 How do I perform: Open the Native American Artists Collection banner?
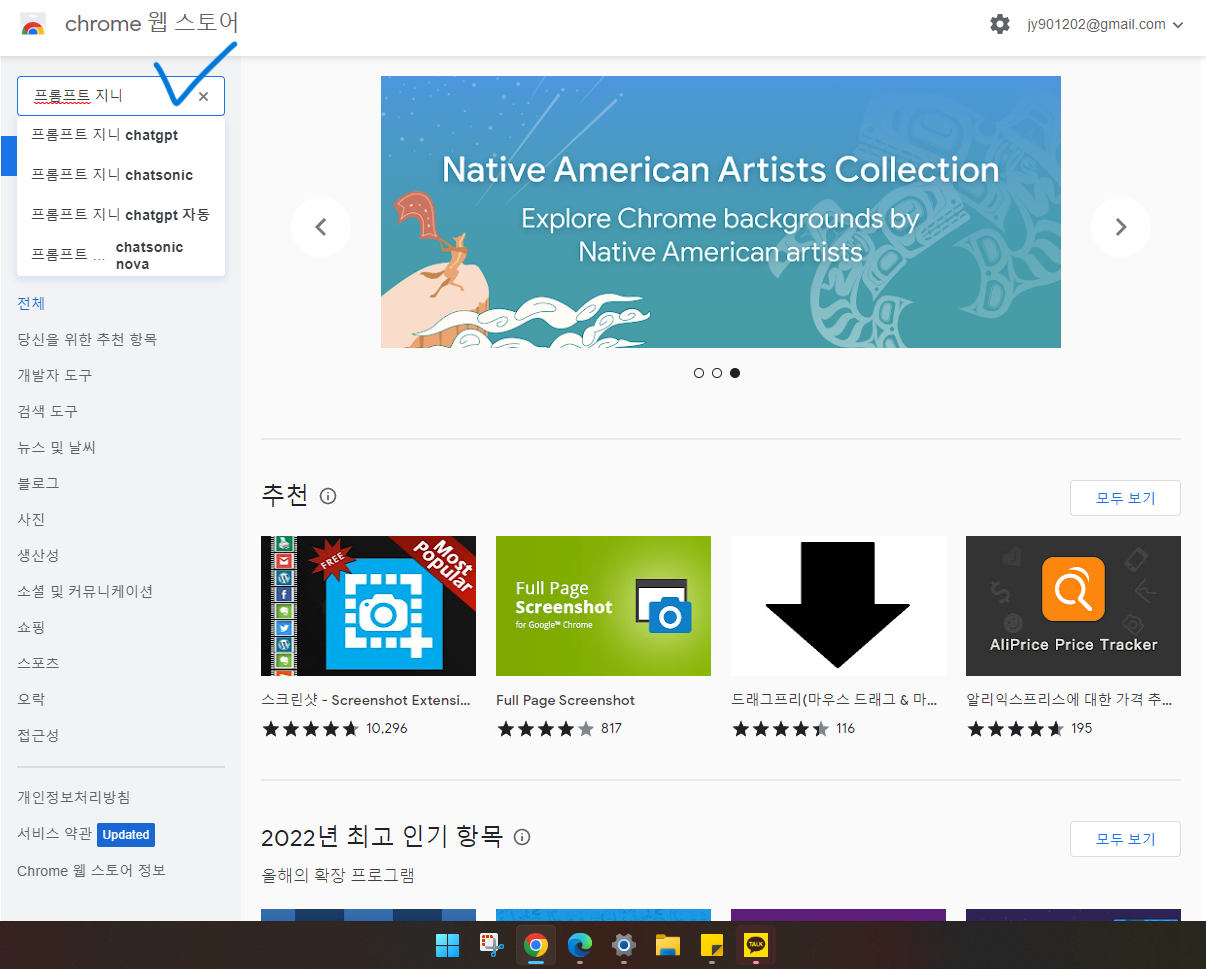[720, 212]
